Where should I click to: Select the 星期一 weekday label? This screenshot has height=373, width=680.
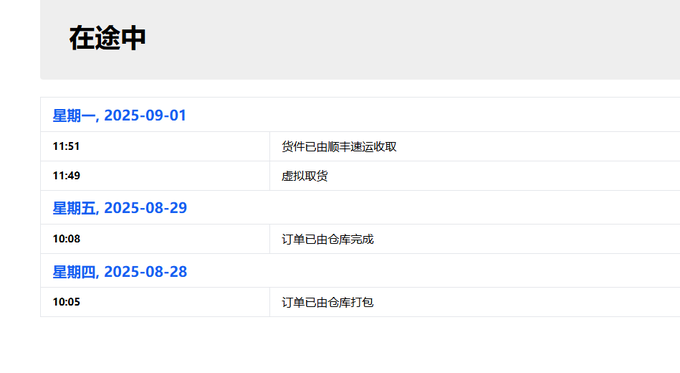[74, 115]
